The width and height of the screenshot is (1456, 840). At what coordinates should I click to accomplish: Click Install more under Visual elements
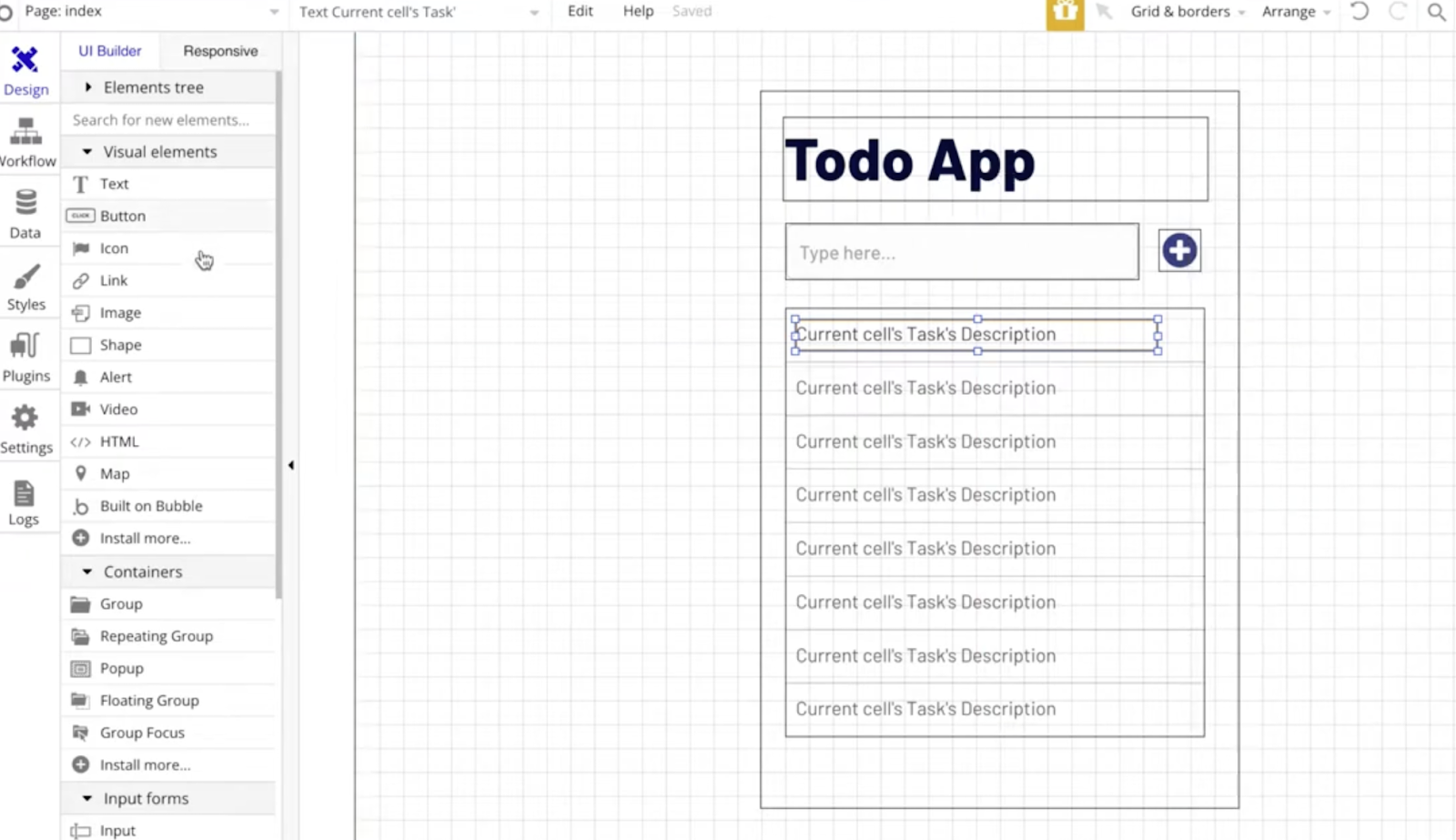coord(145,538)
